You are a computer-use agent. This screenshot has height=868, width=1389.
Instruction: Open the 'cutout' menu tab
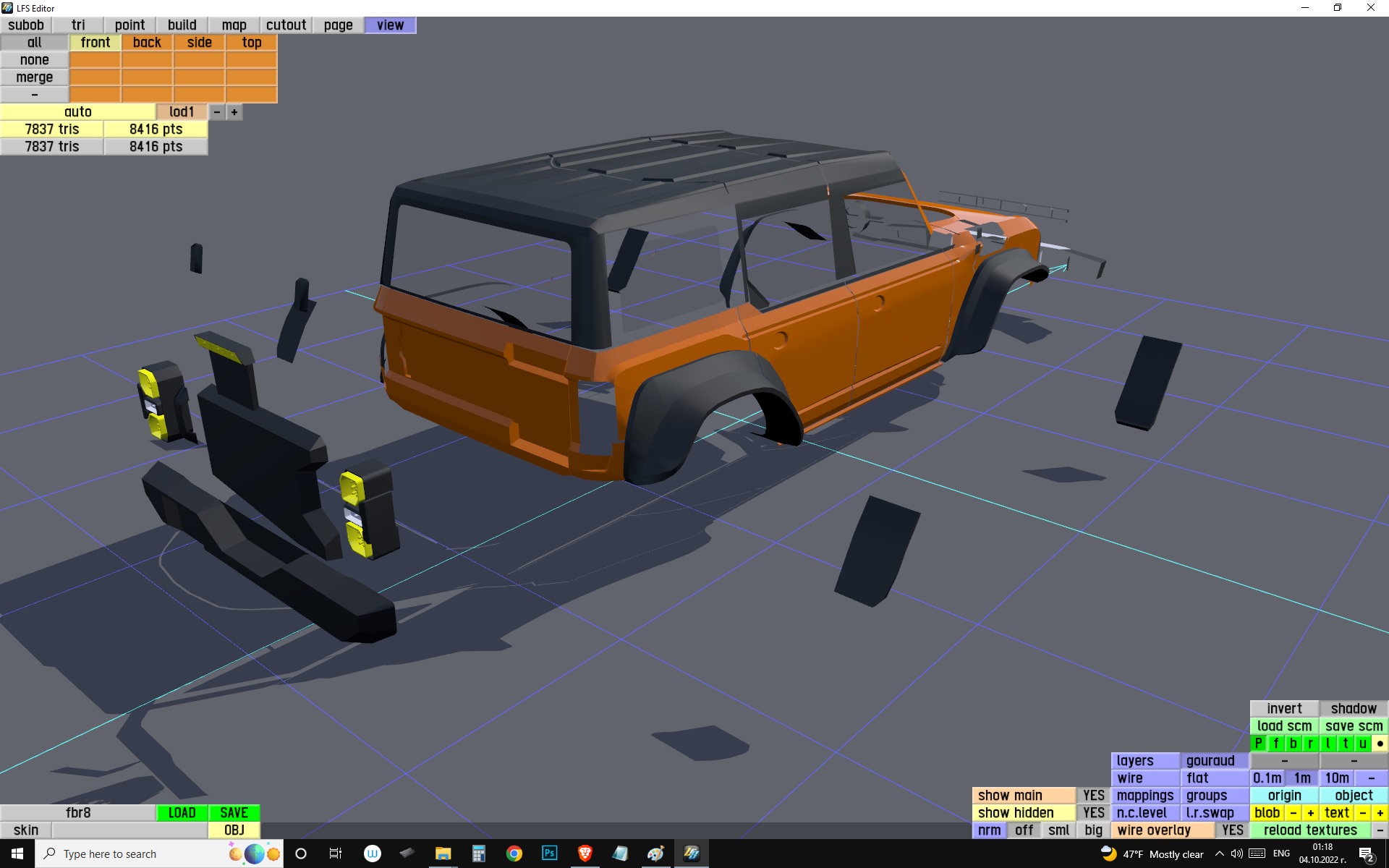286,25
